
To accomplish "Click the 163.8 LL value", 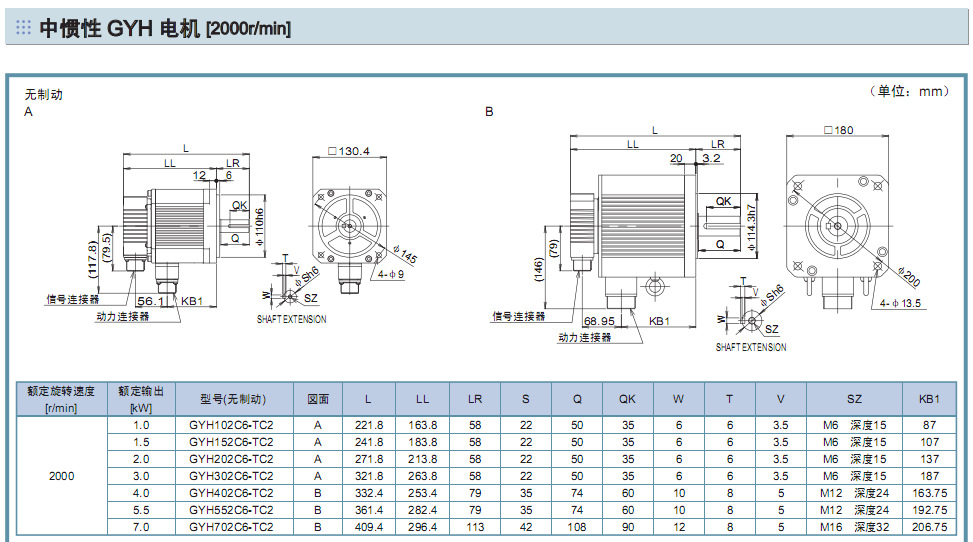I will [x=422, y=425].
